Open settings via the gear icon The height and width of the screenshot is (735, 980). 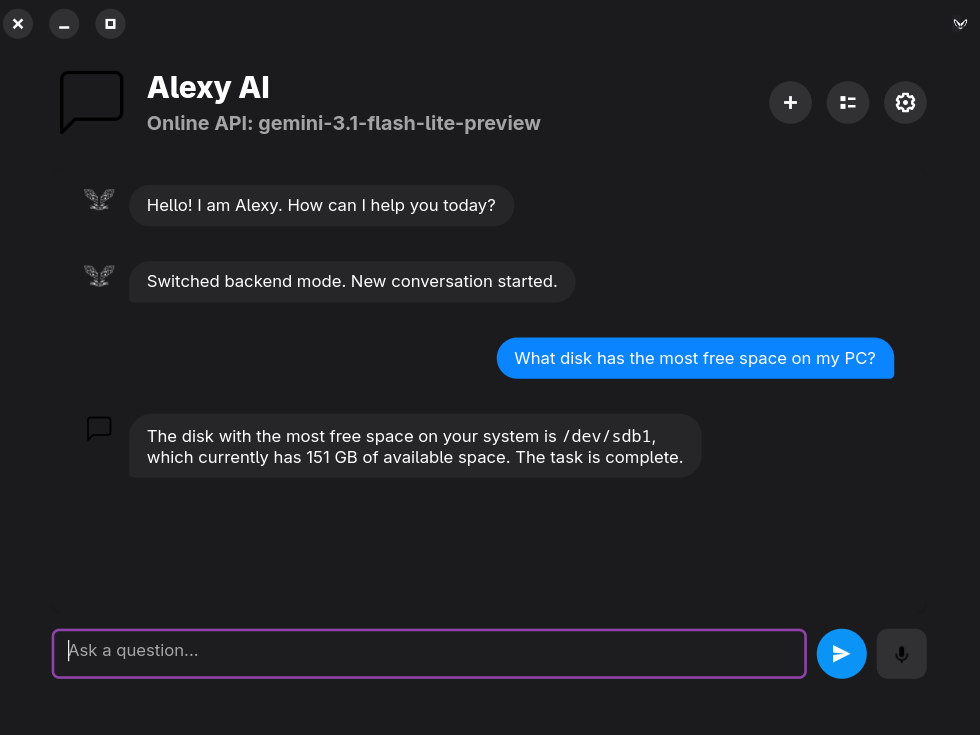[x=905, y=102]
